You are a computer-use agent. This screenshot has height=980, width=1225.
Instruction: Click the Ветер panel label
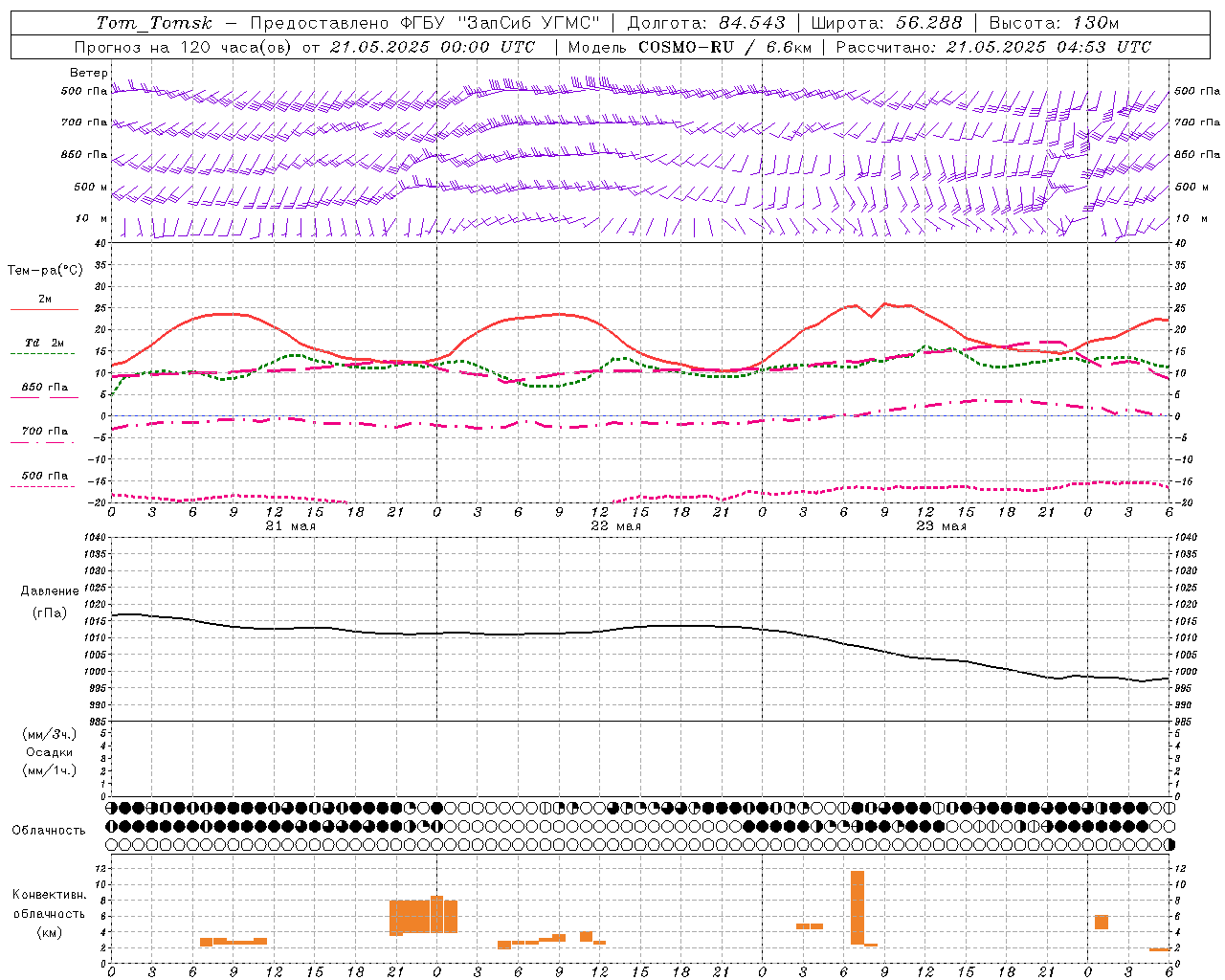click(x=89, y=73)
